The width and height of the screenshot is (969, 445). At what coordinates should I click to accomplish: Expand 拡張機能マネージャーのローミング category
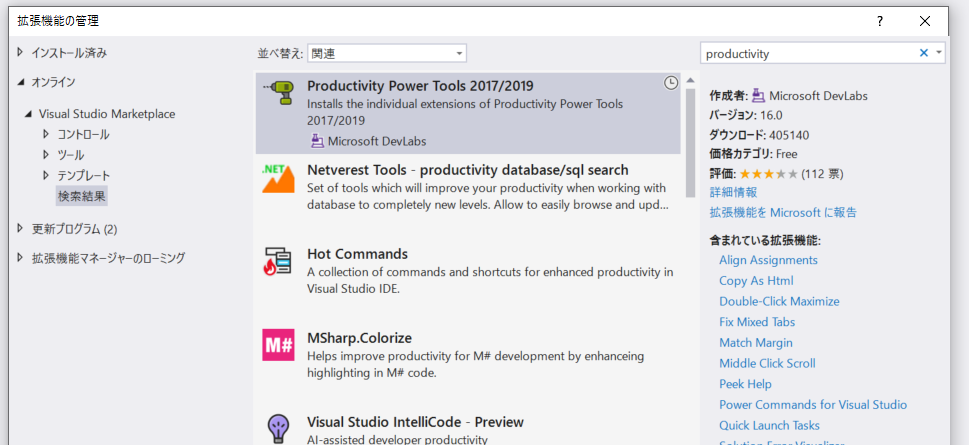click(x=20, y=258)
